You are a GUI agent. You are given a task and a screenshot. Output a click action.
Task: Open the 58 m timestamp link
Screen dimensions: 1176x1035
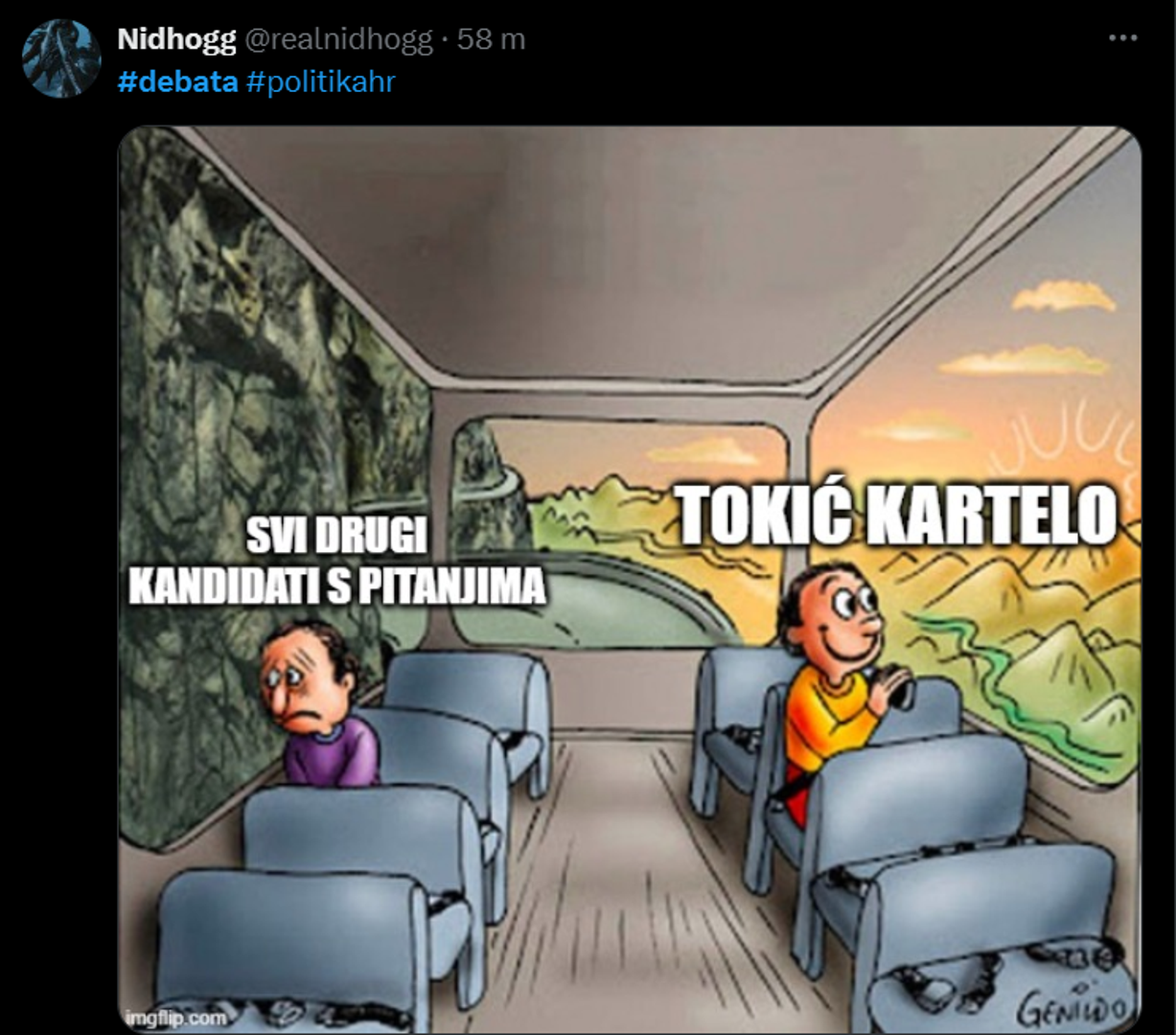[491, 39]
